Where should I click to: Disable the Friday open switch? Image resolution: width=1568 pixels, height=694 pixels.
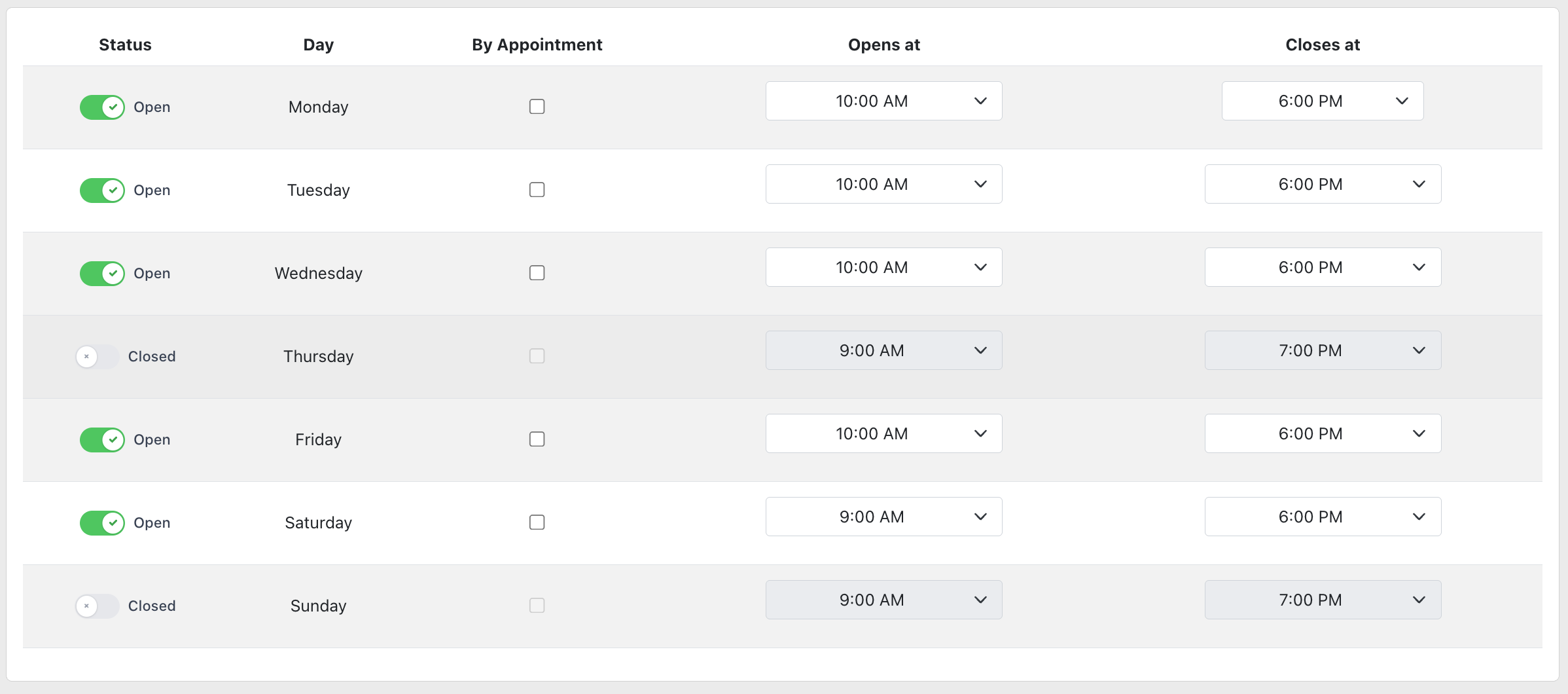coord(102,439)
